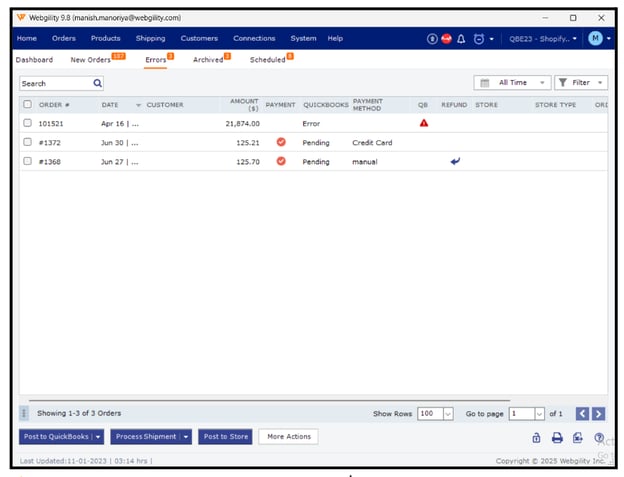Click the refund arrow icon for order #1368
The height and width of the screenshot is (477, 624).
tap(455, 161)
